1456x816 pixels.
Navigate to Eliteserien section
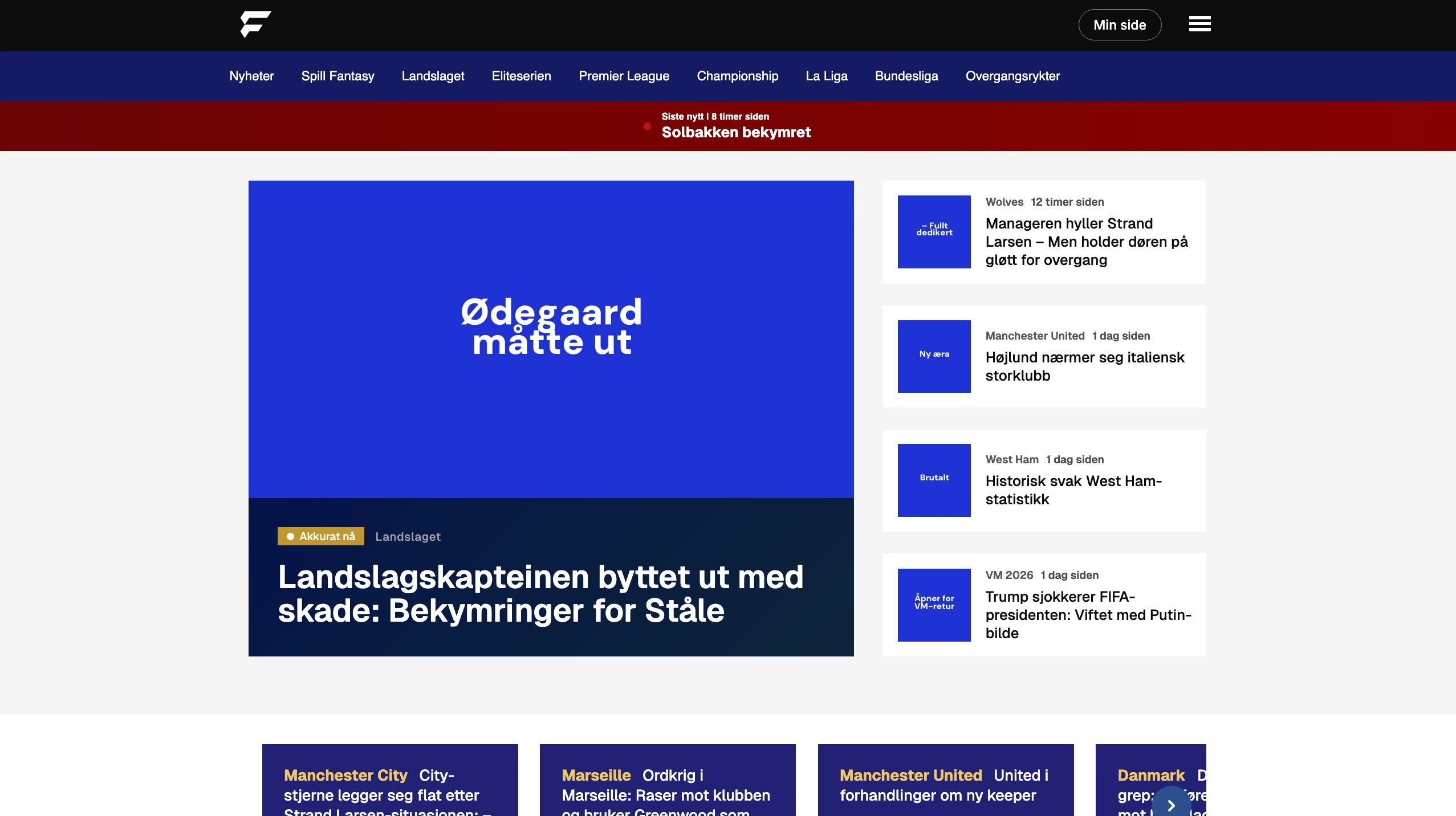pos(521,76)
